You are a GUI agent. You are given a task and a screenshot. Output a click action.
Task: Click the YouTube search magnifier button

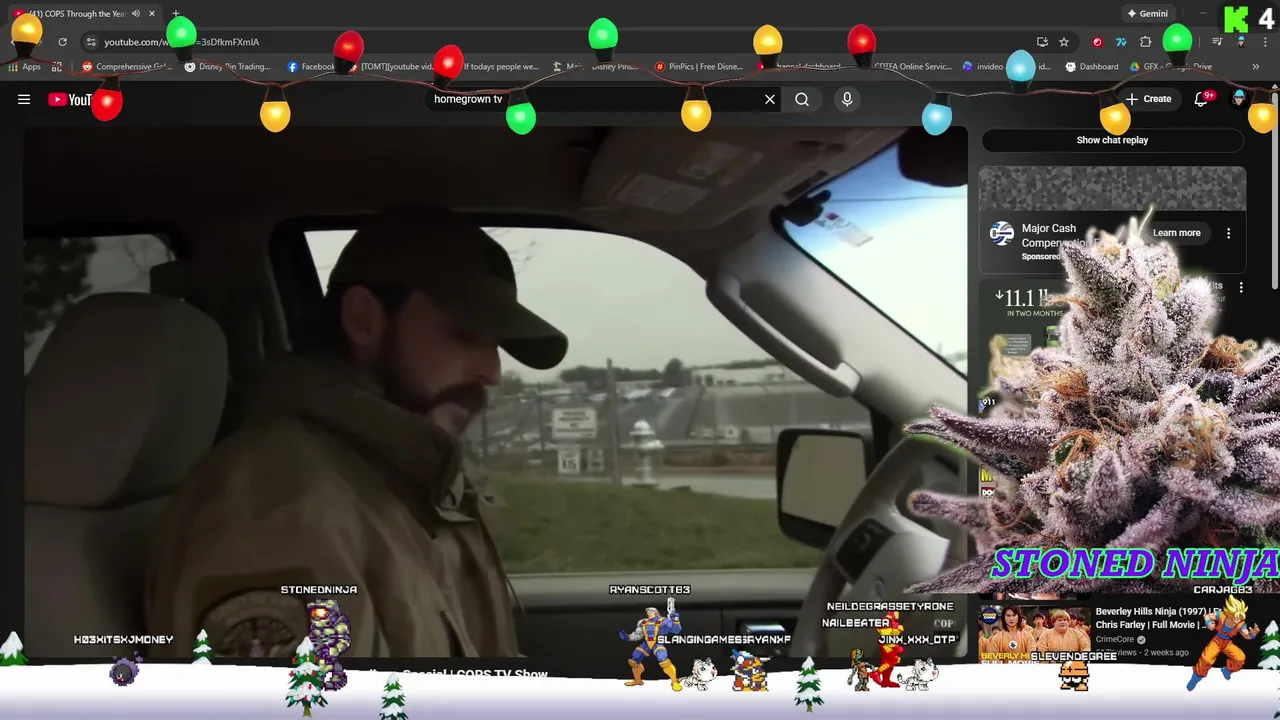click(802, 99)
